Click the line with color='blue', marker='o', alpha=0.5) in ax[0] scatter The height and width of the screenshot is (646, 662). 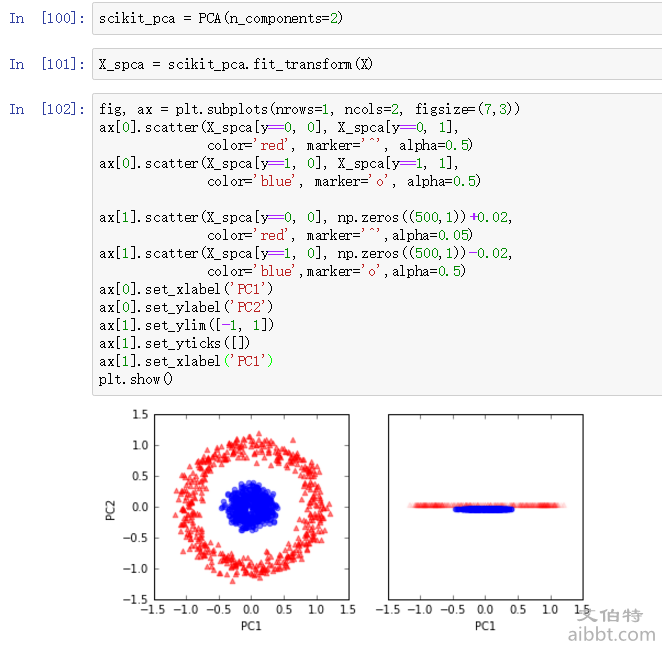click(344, 182)
